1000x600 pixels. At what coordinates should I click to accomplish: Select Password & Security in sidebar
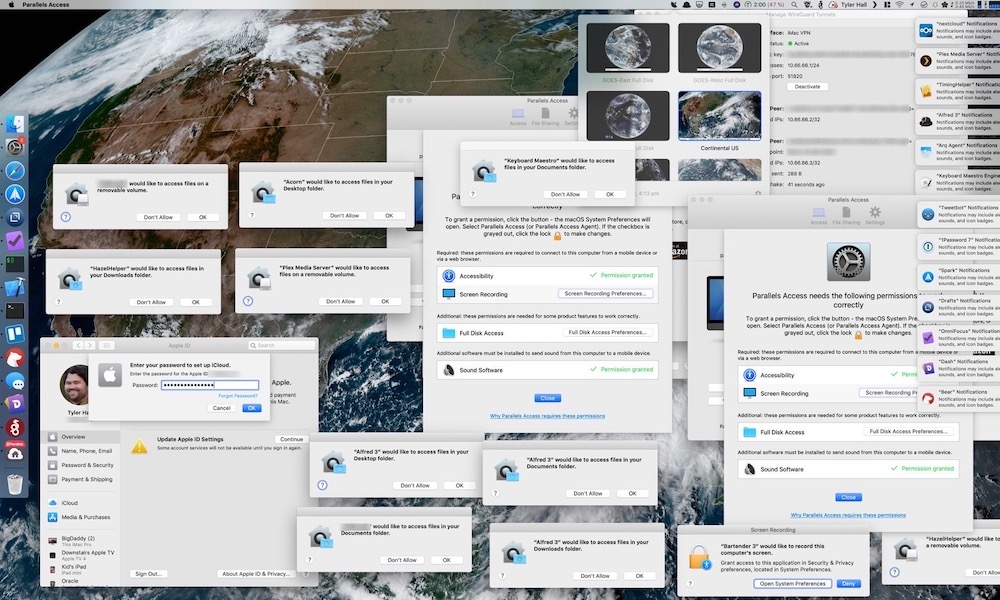click(82, 465)
